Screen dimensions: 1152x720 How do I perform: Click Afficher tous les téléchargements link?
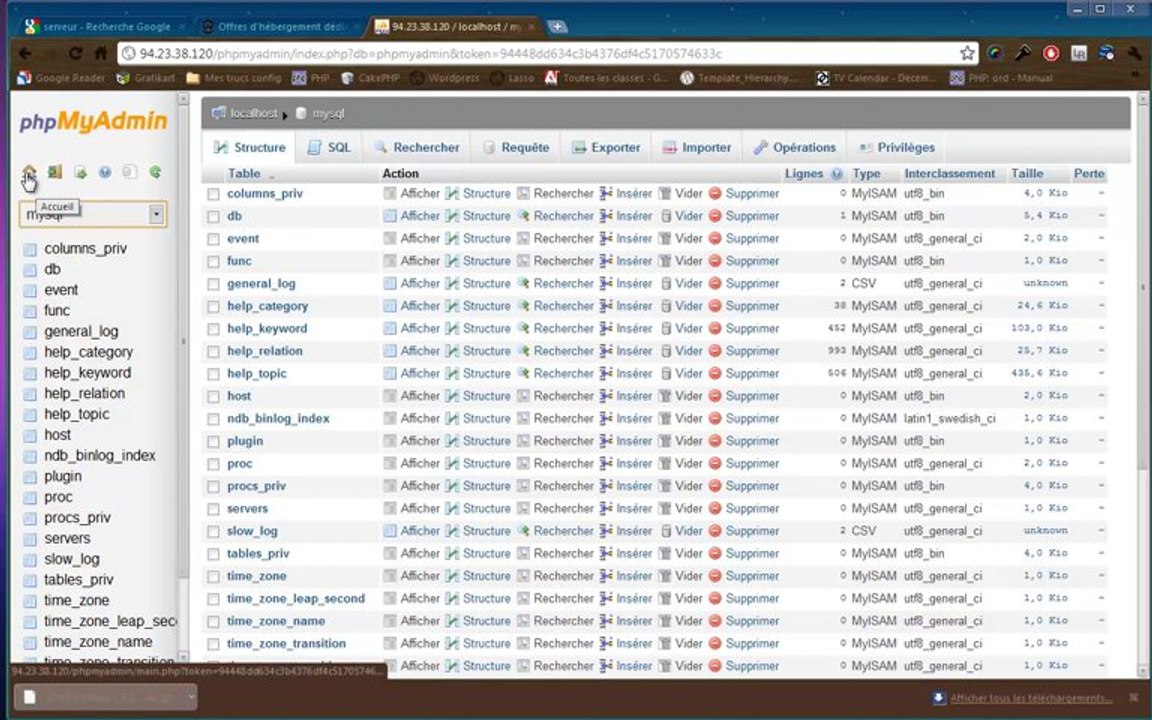[1031, 698]
